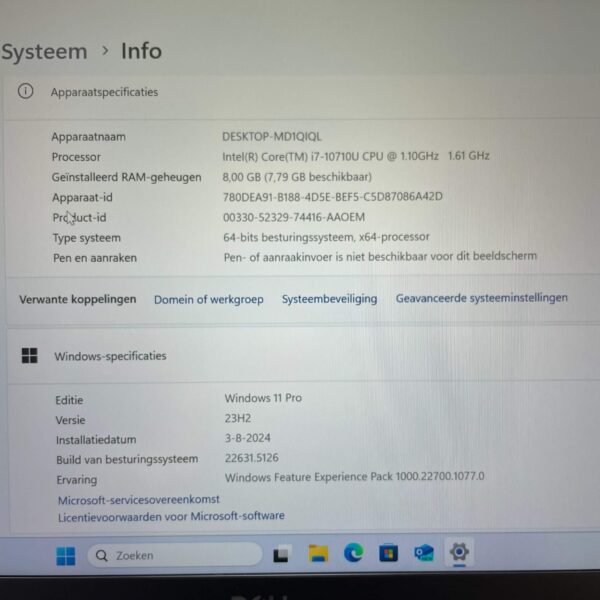Click the Ervaring label
600x600 pixels.
click(77, 480)
